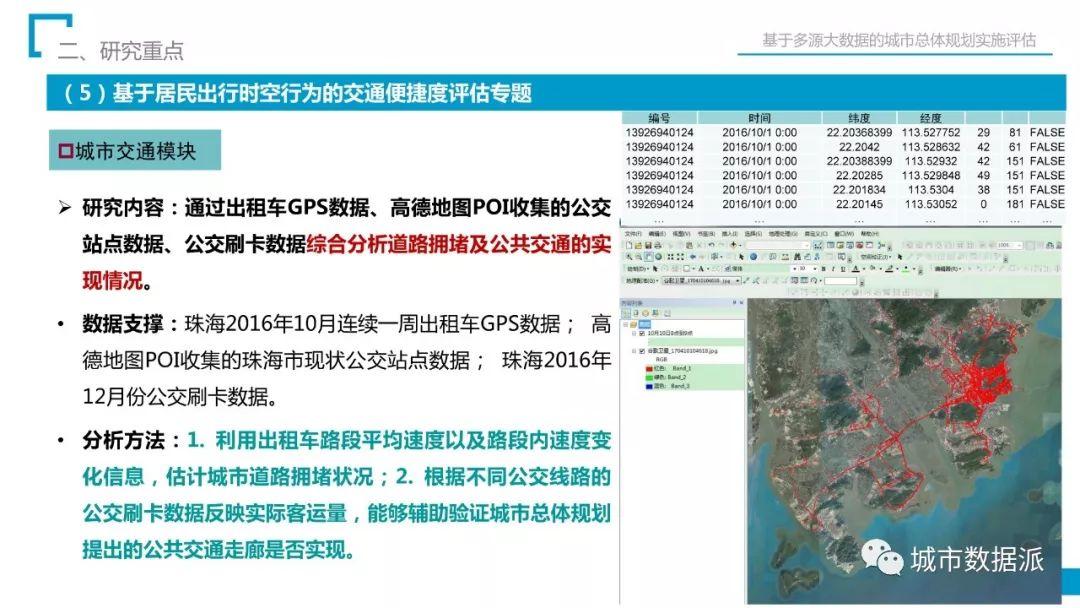Collapse the root Layers data frame node

(625, 325)
